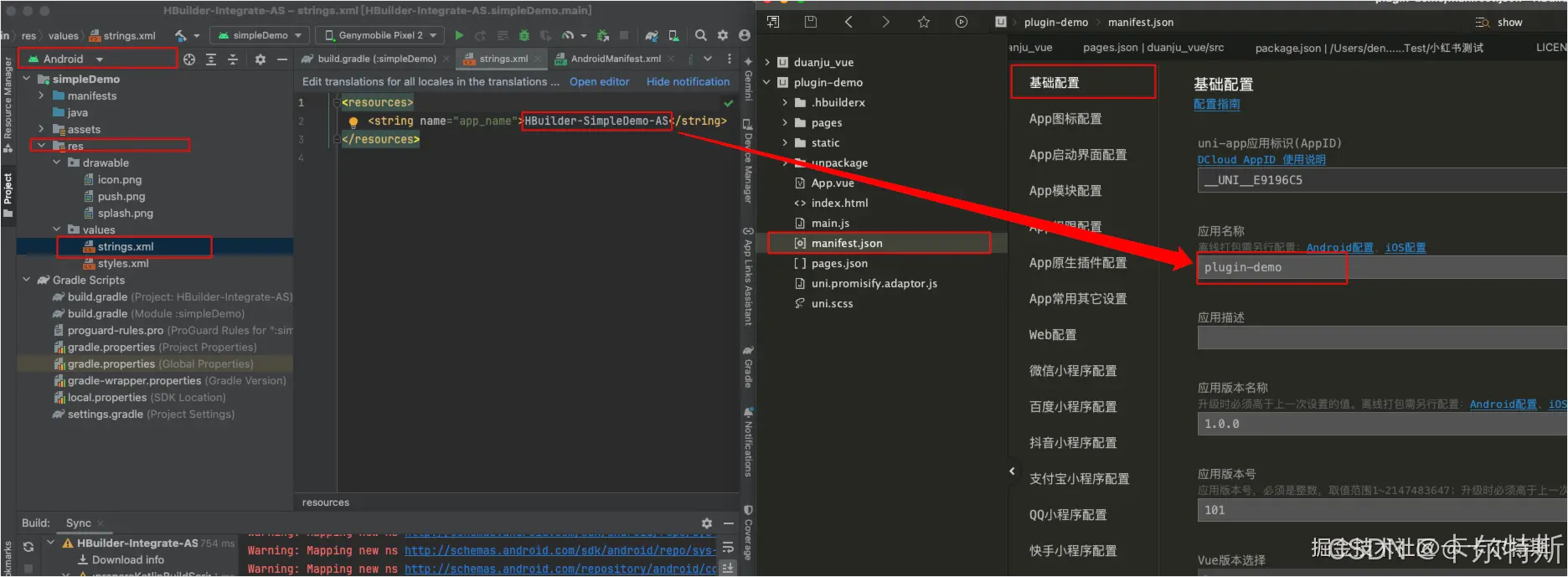
Task: Click the HBuilderX run play icon
Action: click(x=962, y=22)
